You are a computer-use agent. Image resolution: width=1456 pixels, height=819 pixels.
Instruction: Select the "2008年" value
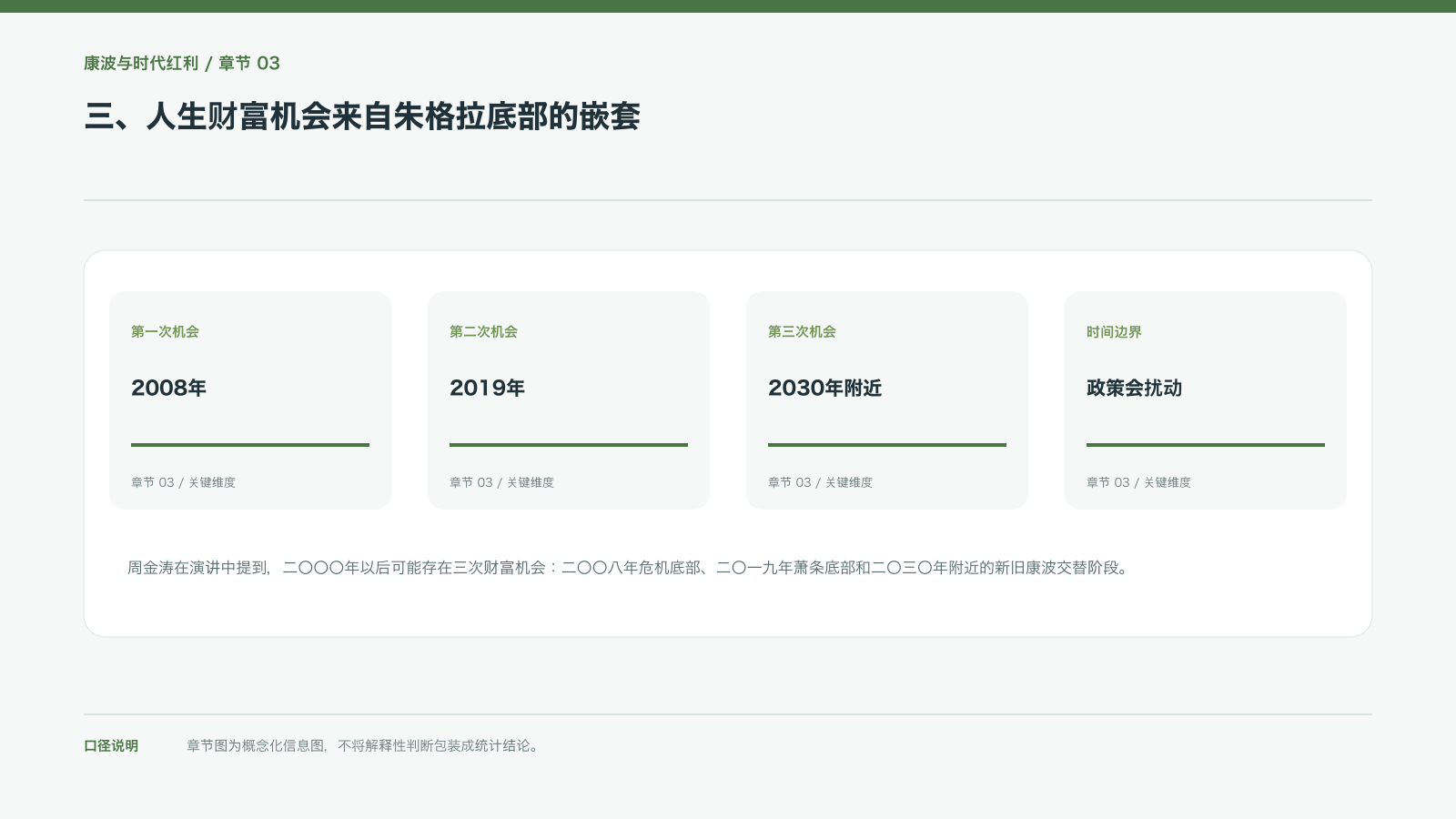click(x=168, y=388)
